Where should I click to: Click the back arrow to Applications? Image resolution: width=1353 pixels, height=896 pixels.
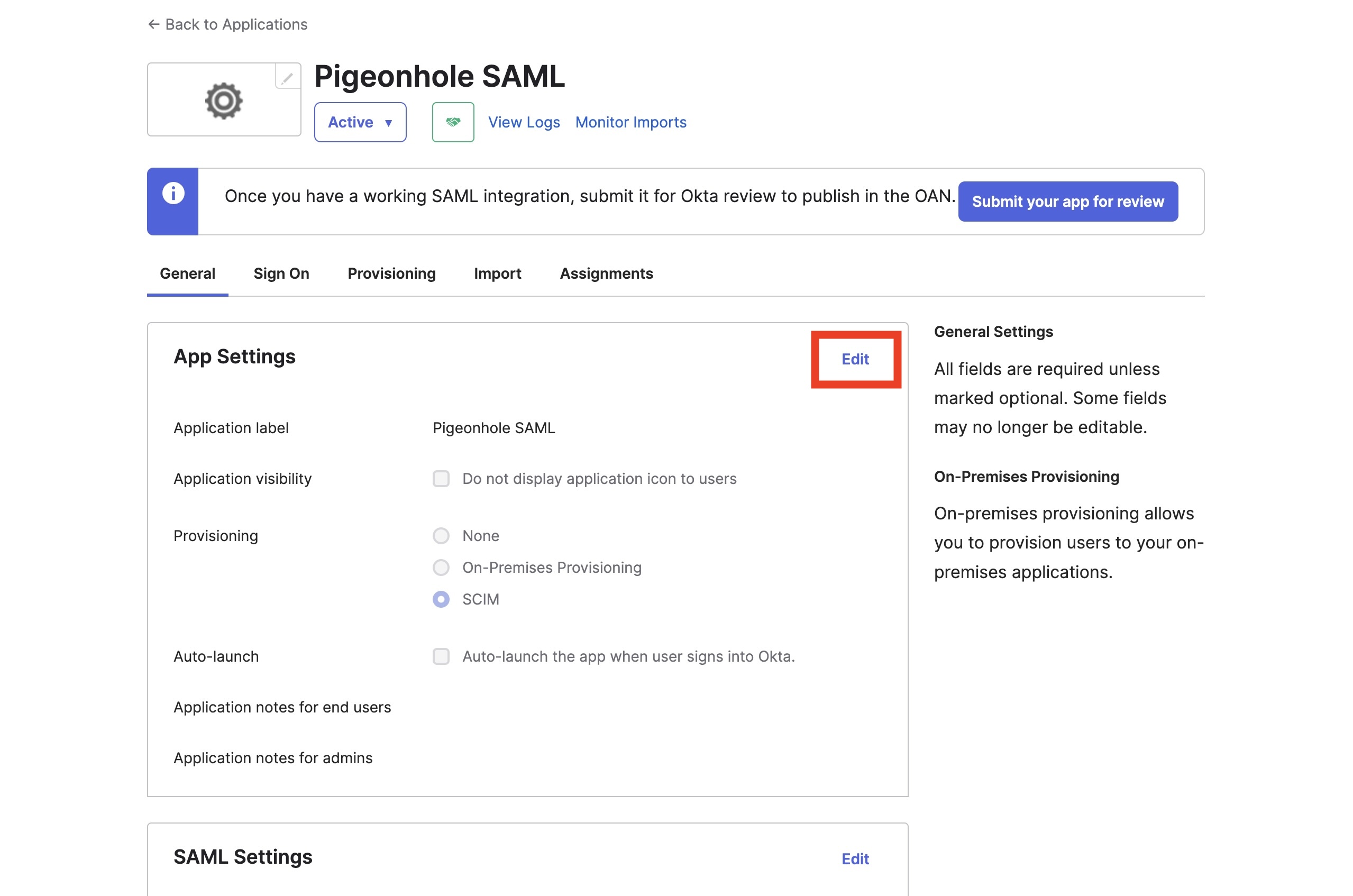(153, 24)
